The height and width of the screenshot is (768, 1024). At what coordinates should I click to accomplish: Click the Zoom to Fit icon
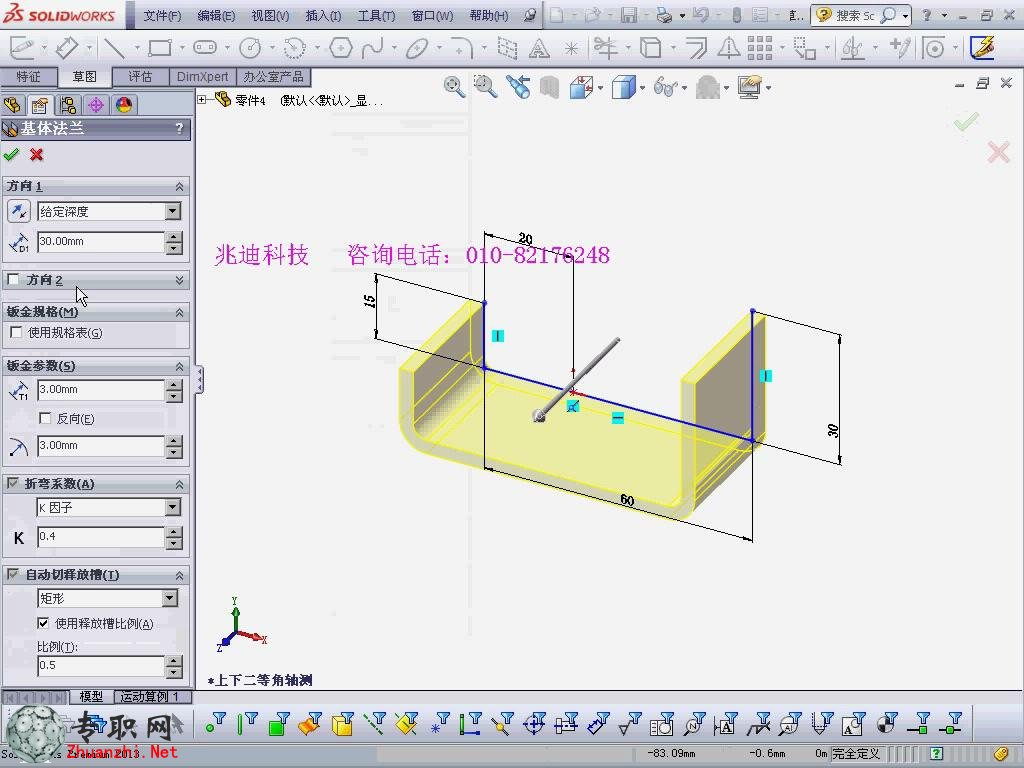click(x=454, y=86)
